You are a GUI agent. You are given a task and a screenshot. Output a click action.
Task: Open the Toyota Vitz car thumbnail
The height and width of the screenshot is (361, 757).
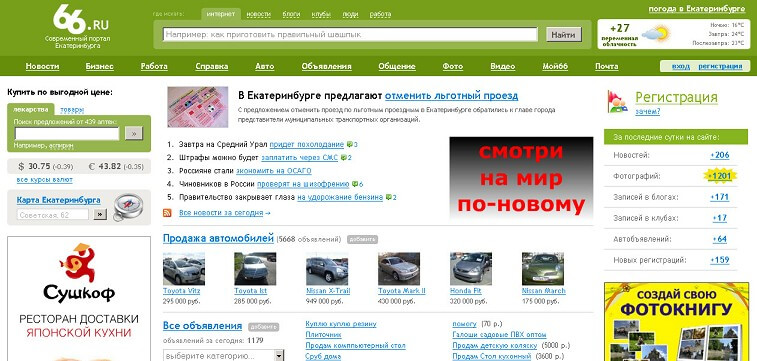click(183, 269)
